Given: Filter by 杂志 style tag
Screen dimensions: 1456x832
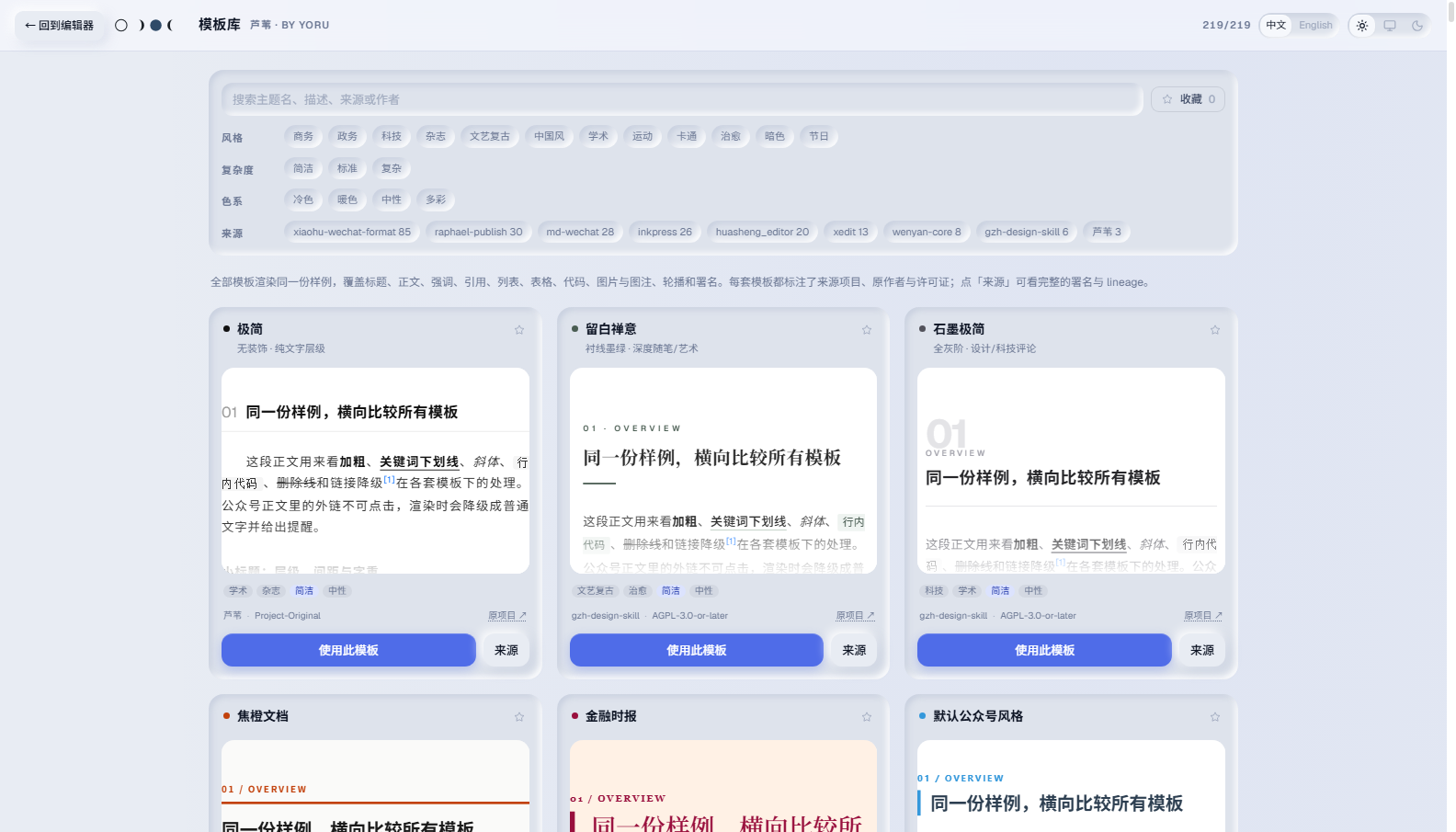Looking at the screenshot, I should pyautogui.click(x=436, y=136).
